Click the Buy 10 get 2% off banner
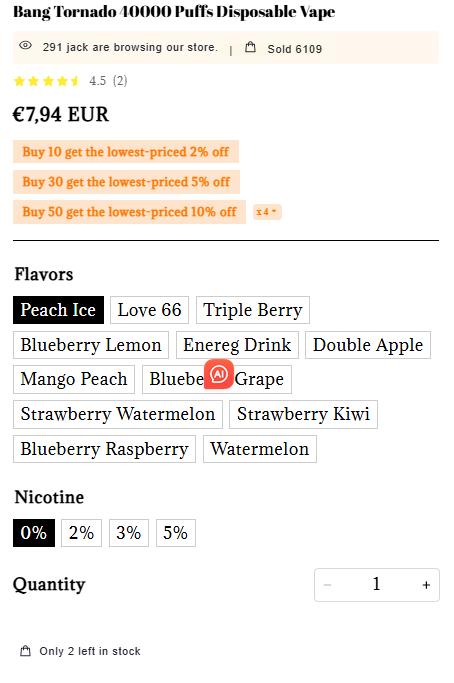Screen dimensions: 454x683 [126, 152]
